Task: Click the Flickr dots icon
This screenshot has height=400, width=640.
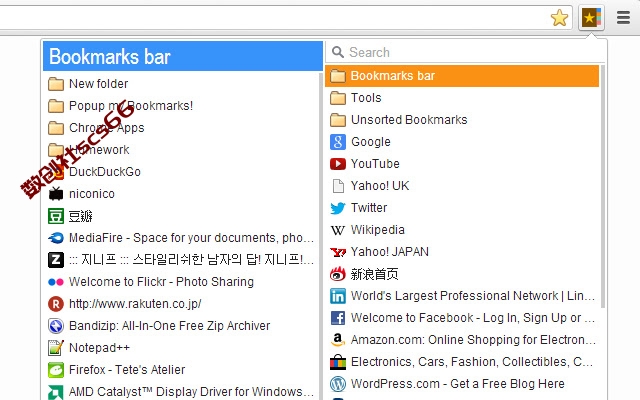Action: [x=56, y=282]
